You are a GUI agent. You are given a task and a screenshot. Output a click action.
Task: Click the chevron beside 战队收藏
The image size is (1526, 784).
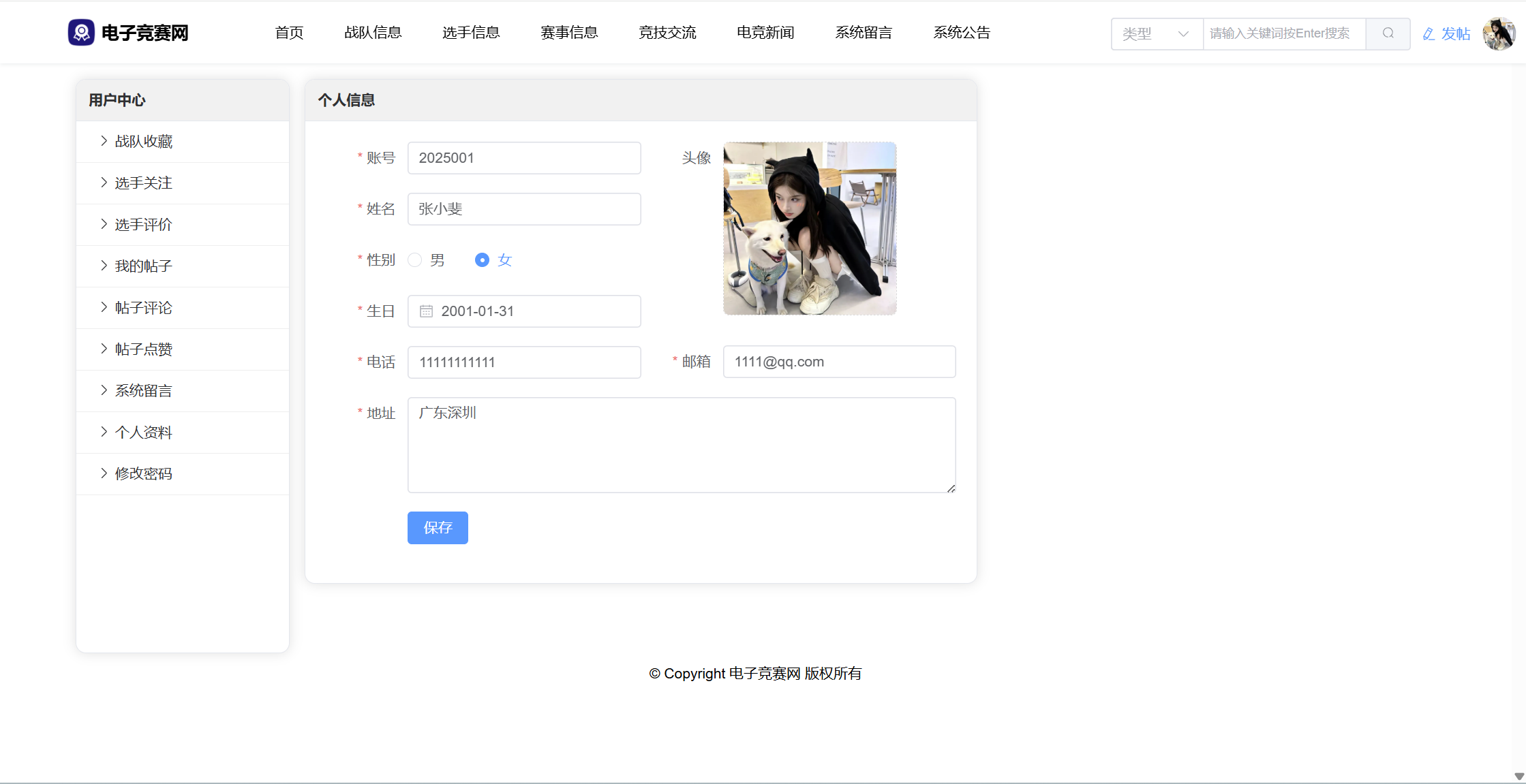point(104,141)
